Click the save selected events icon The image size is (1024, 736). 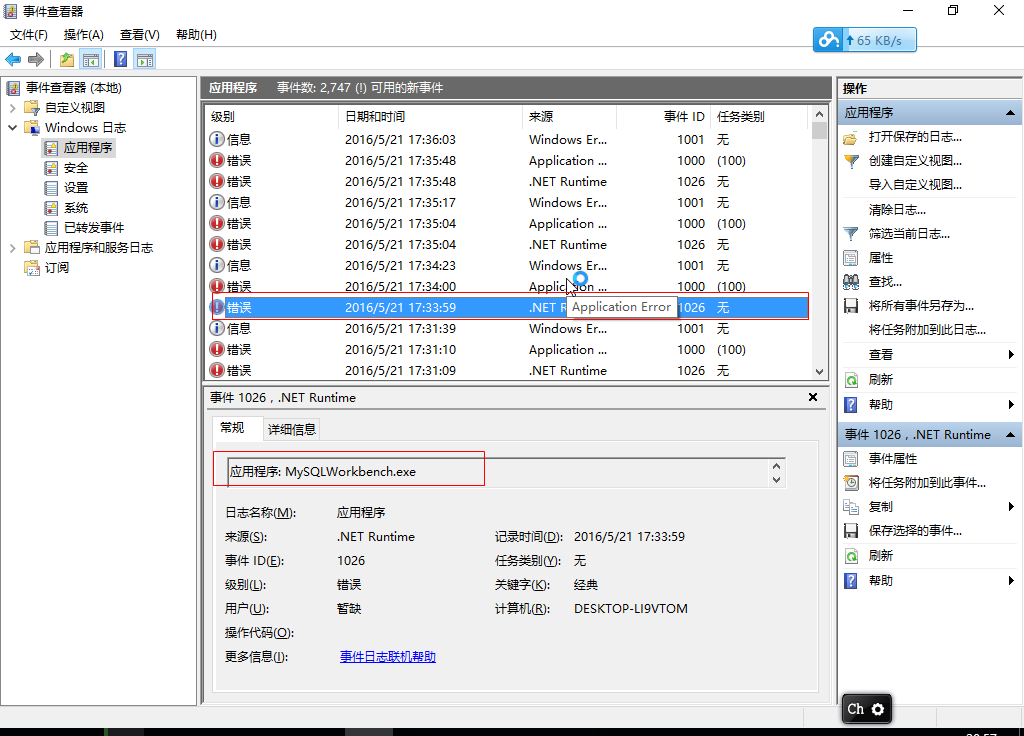851,531
